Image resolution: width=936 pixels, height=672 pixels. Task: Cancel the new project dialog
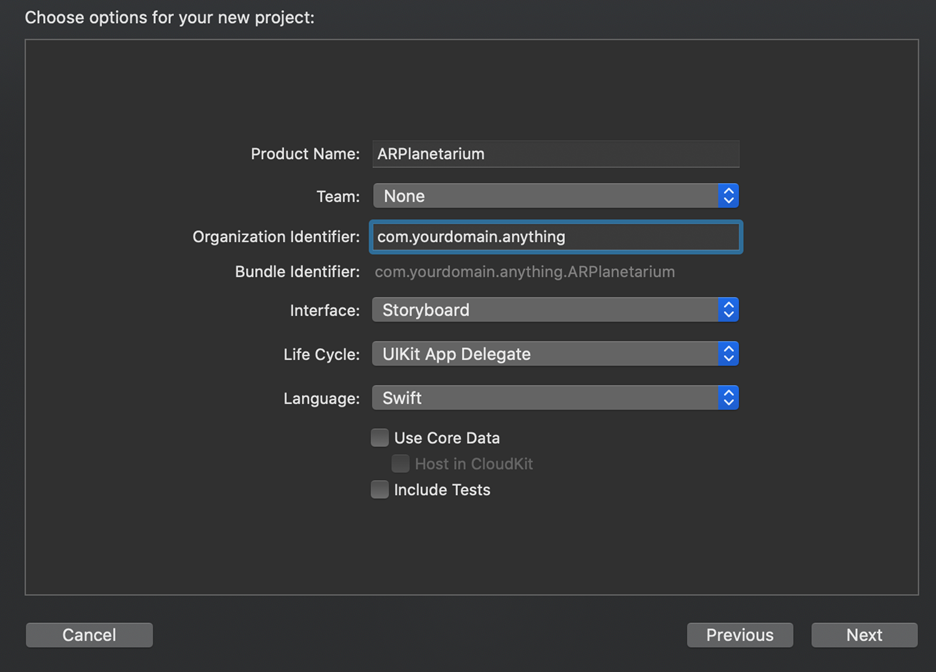[89, 635]
